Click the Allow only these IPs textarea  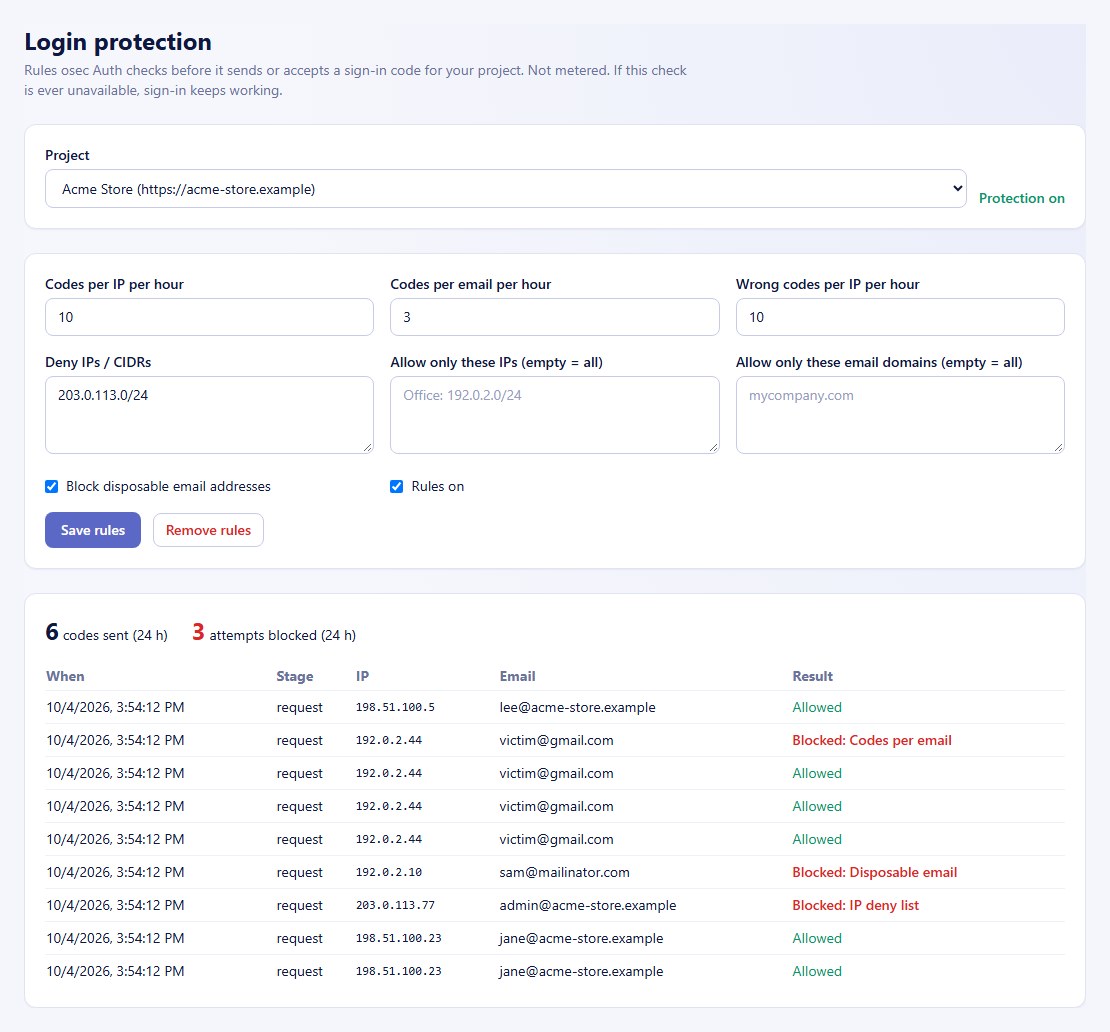554,415
